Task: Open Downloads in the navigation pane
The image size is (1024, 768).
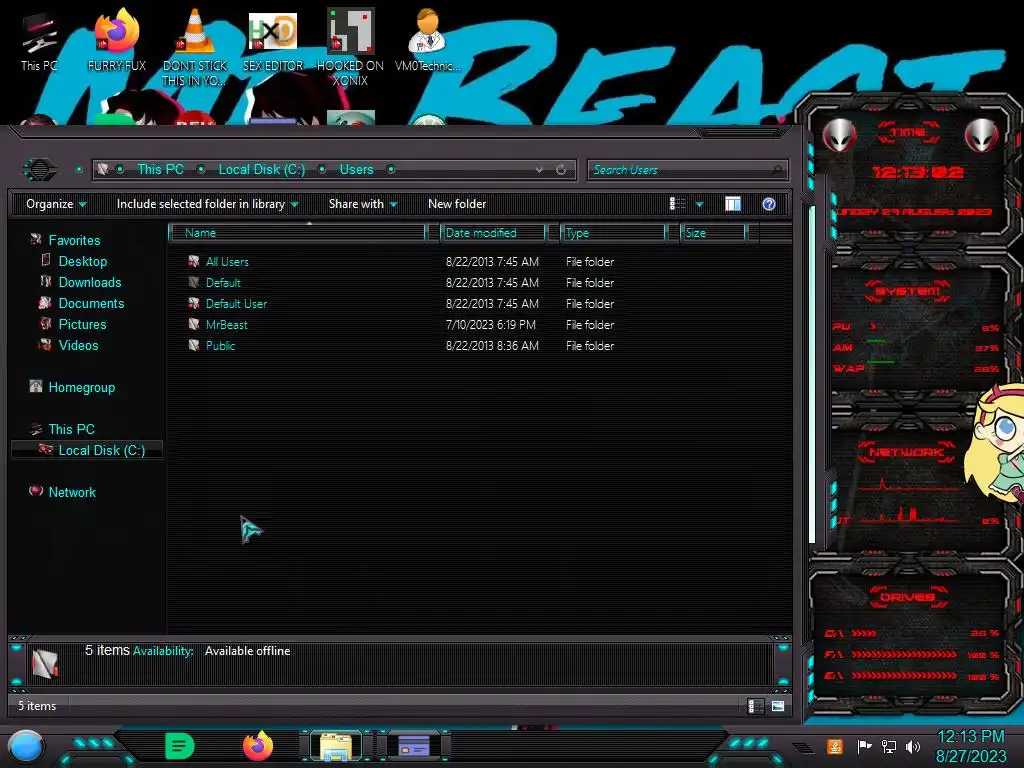Action: click(90, 282)
